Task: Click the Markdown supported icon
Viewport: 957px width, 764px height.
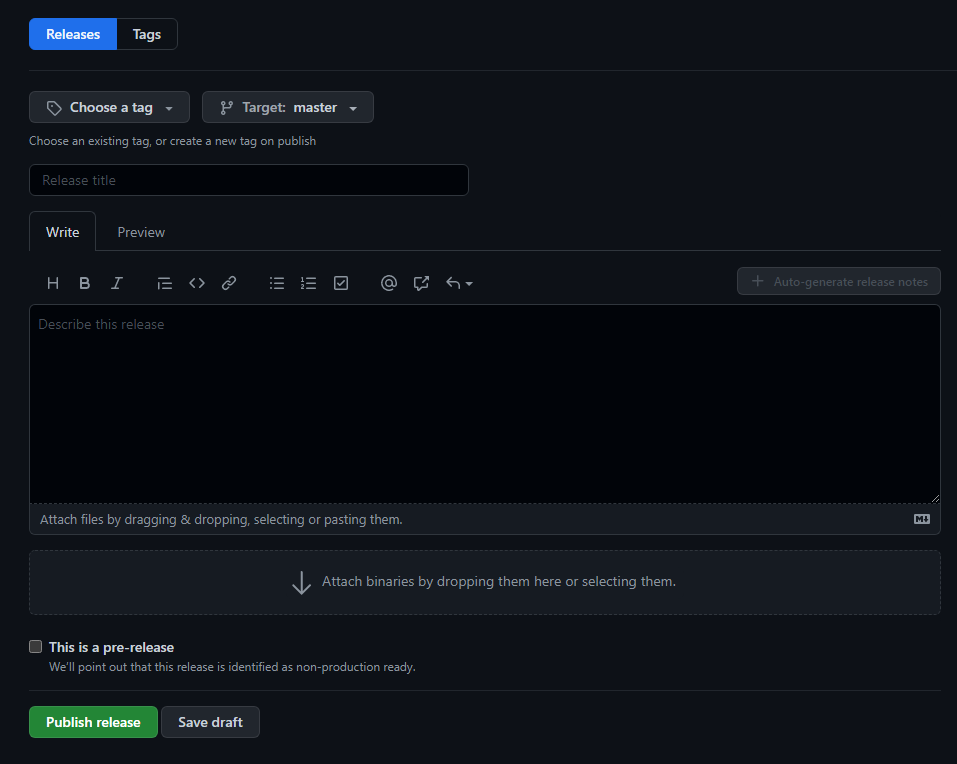Action: click(x=921, y=519)
